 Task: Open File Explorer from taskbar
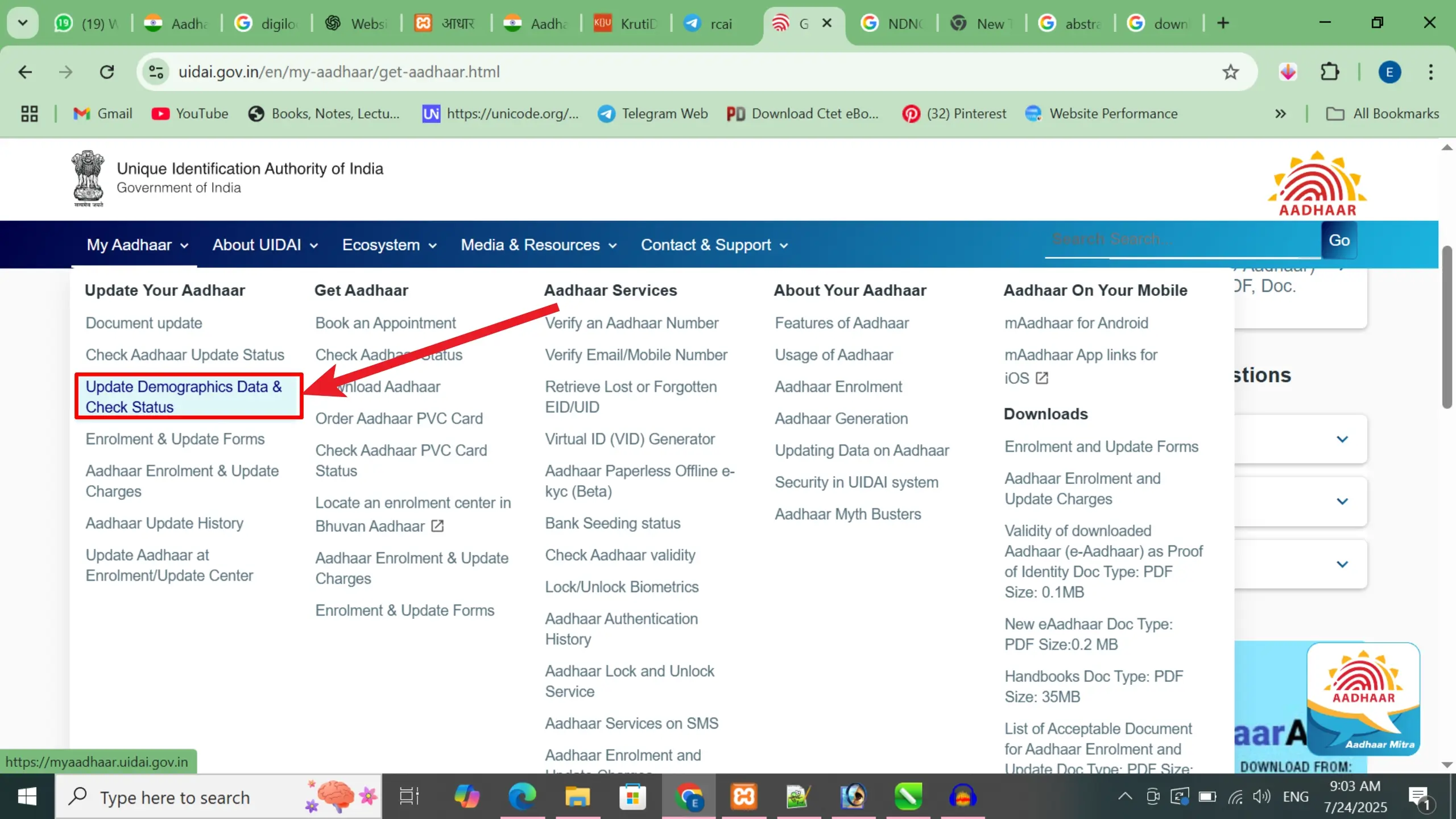577,796
